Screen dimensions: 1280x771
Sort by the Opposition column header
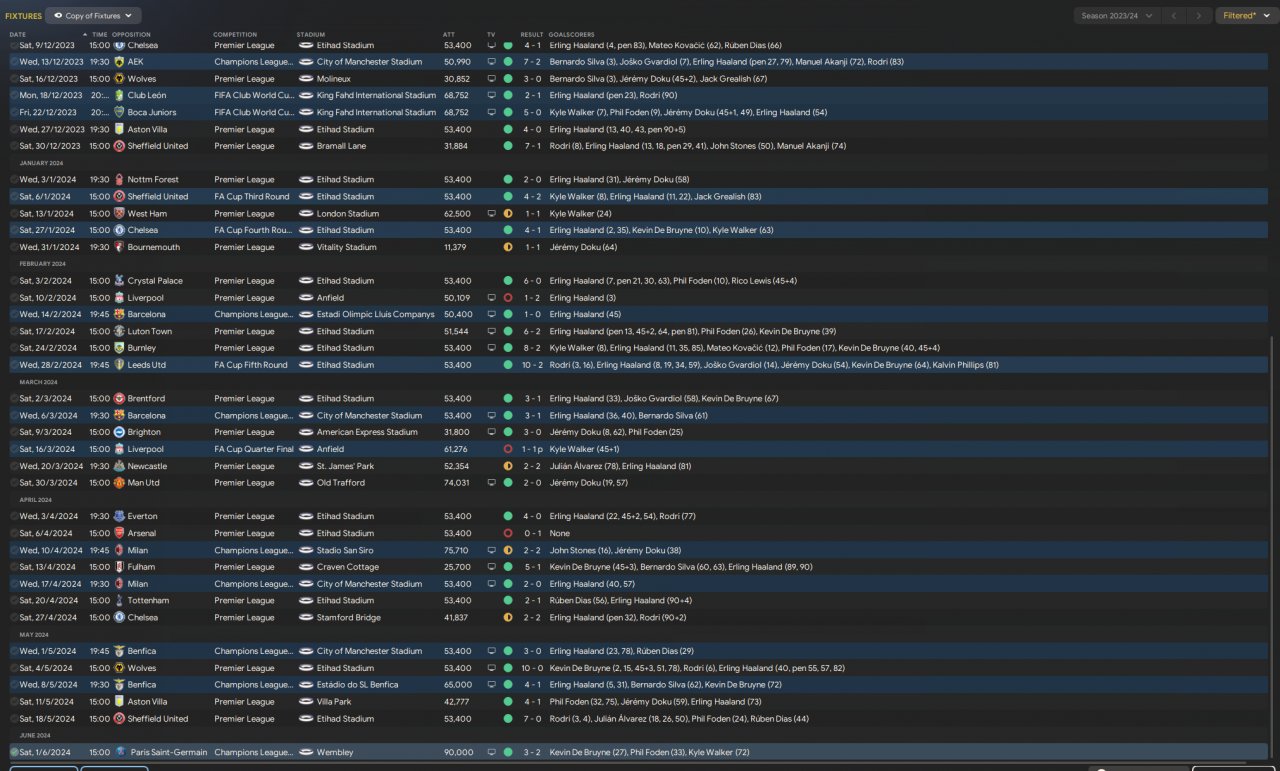click(x=131, y=35)
